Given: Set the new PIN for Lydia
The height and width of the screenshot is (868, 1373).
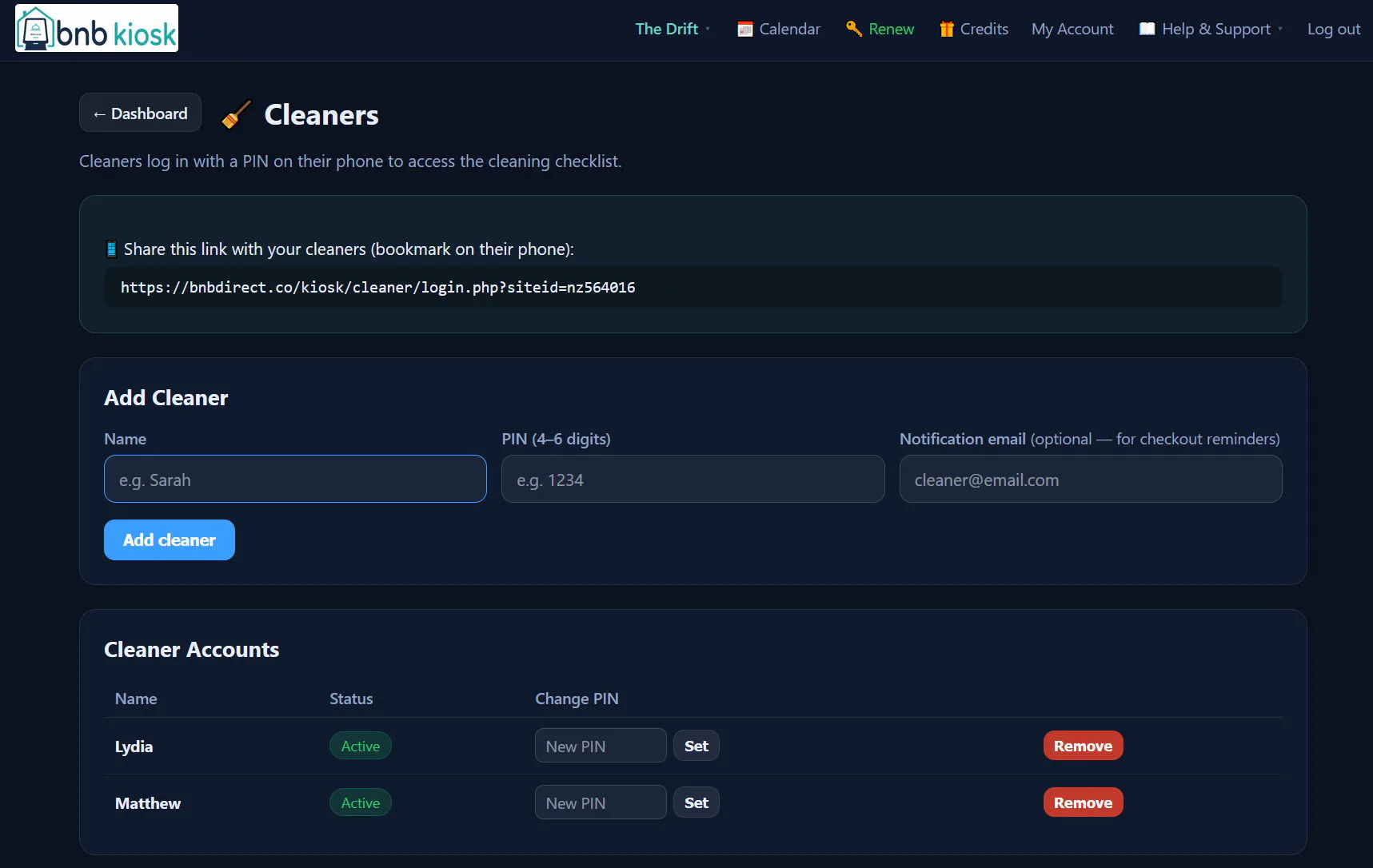Looking at the screenshot, I should [x=696, y=746].
